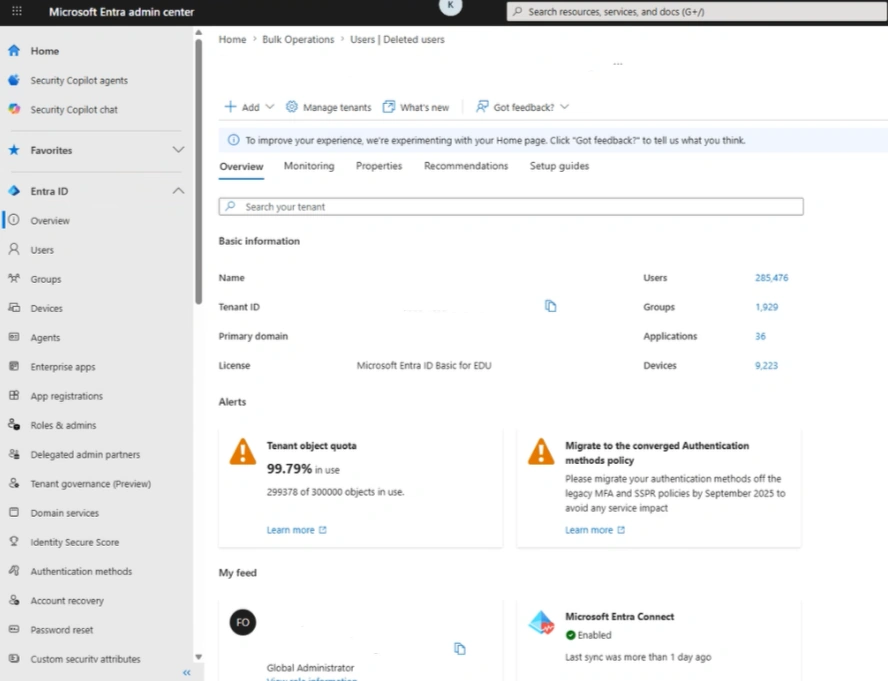Go to Bulk Operations breadcrumb
This screenshot has height=681, width=888.
[x=298, y=40]
